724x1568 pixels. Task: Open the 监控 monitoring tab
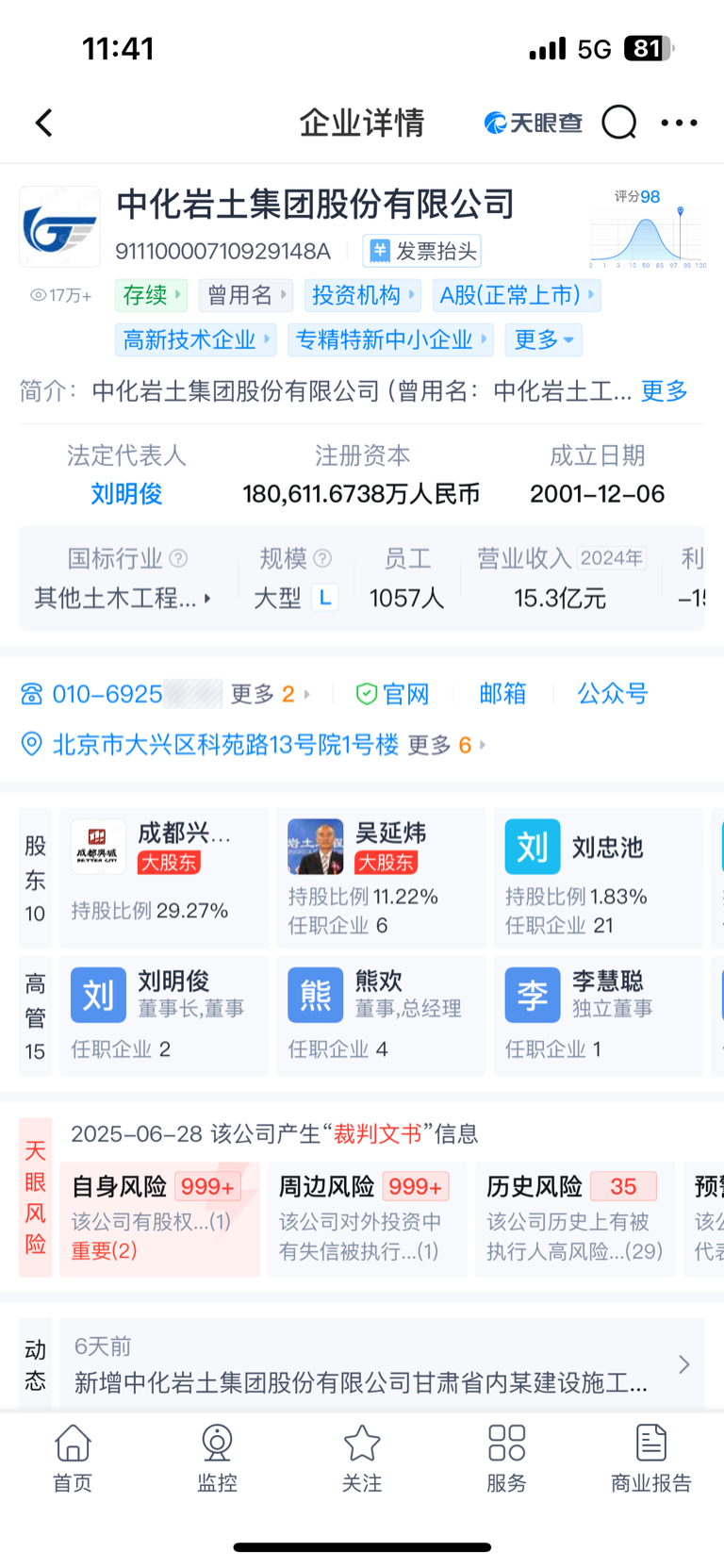pos(217,1458)
